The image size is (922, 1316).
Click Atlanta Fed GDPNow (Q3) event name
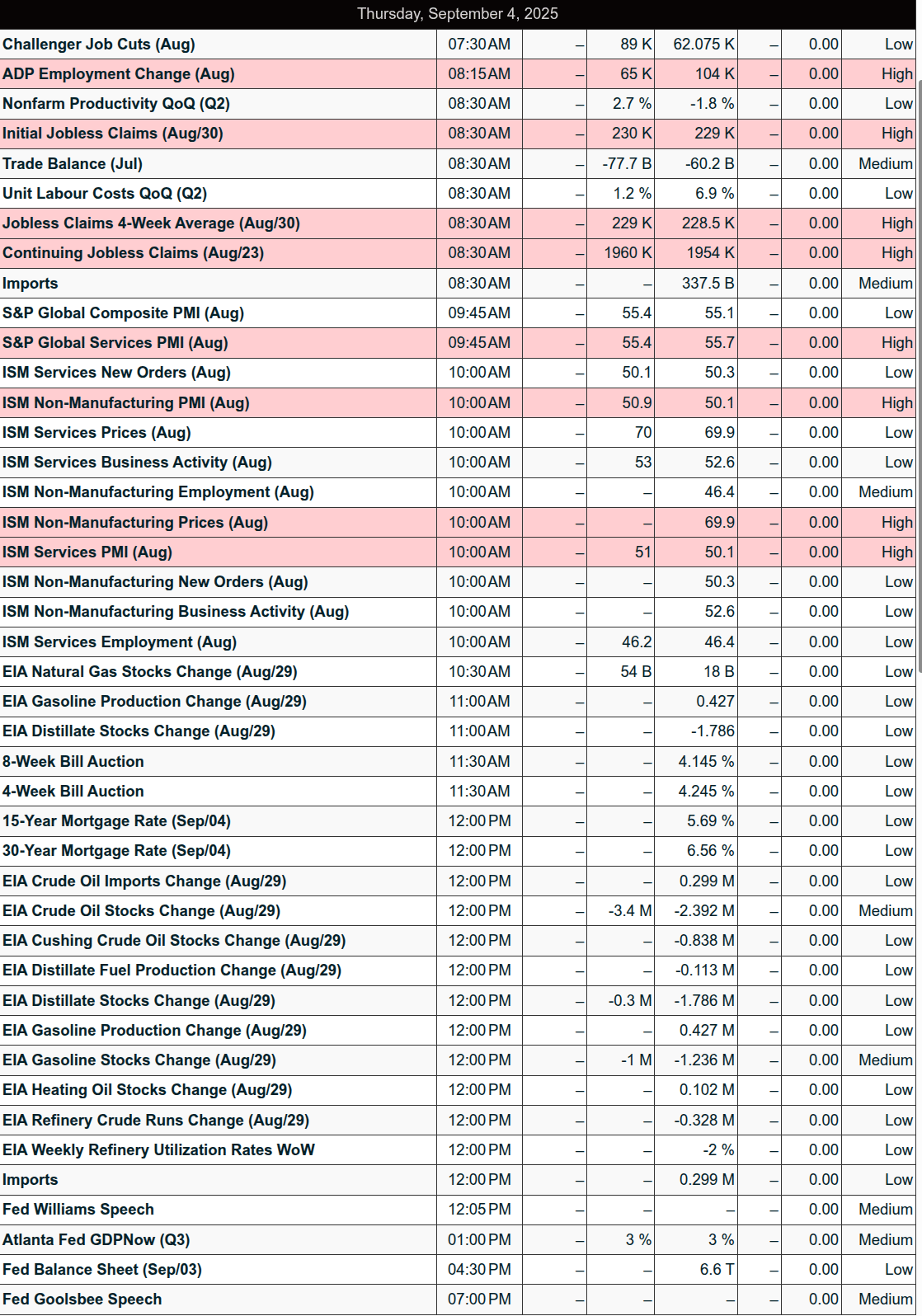pos(96,1240)
